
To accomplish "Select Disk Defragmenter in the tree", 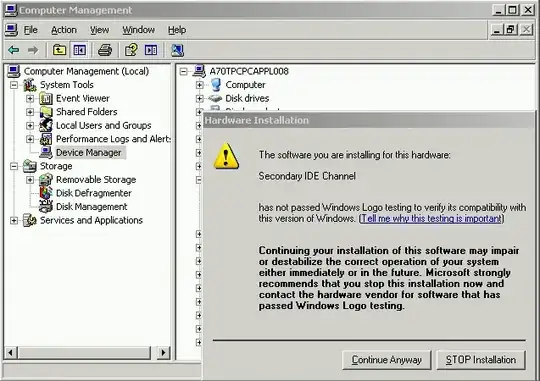I will [94, 193].
